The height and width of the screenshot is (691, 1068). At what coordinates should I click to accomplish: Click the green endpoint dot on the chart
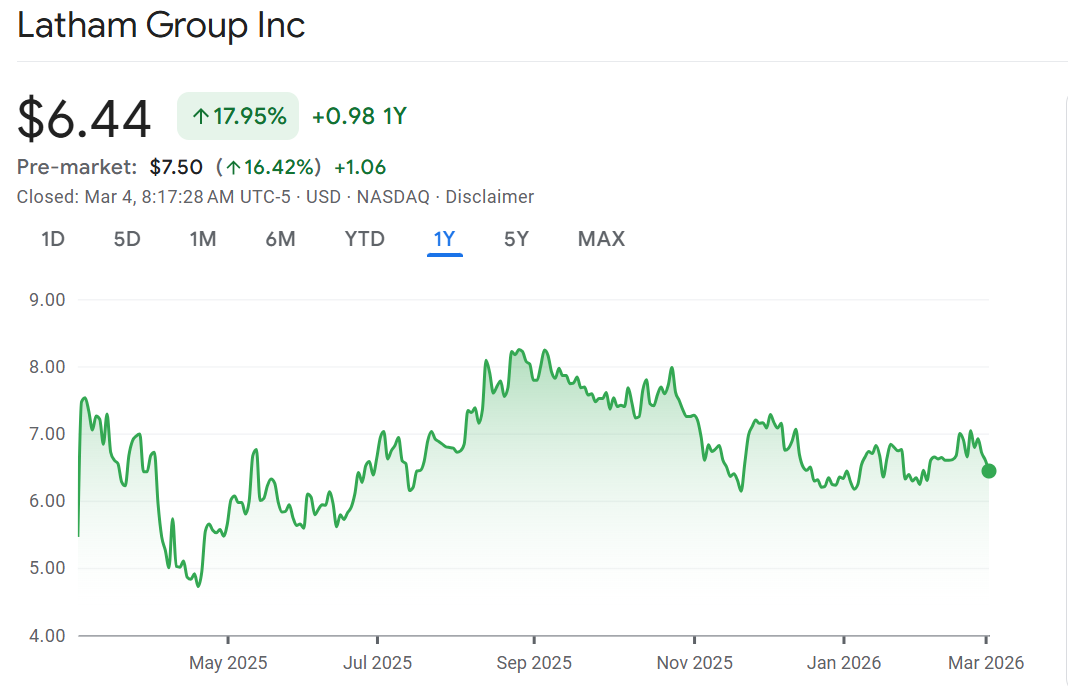pyautogui.click(x=988, y=471)
